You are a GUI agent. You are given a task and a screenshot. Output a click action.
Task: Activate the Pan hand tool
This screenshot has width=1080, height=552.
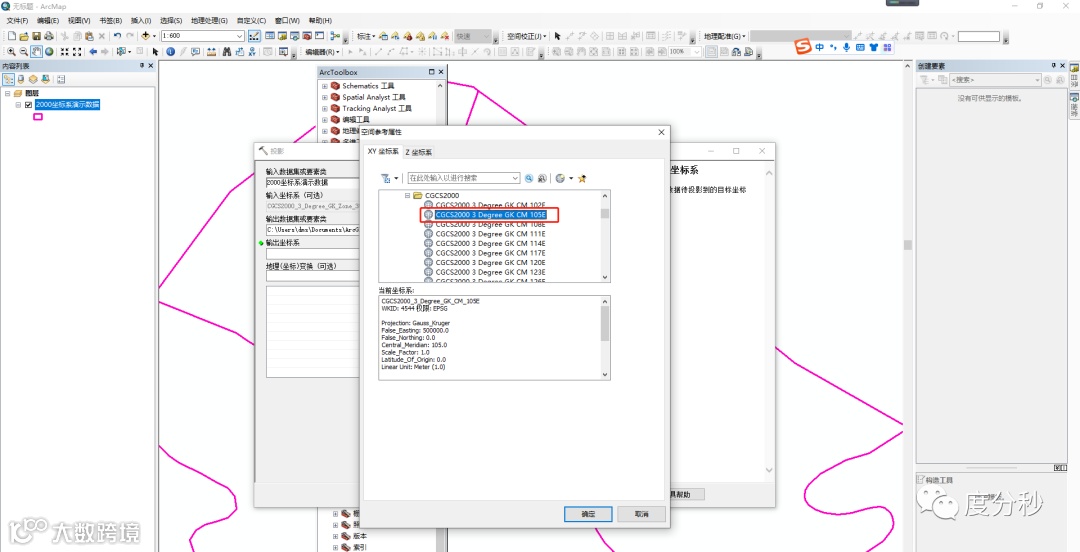37,52
